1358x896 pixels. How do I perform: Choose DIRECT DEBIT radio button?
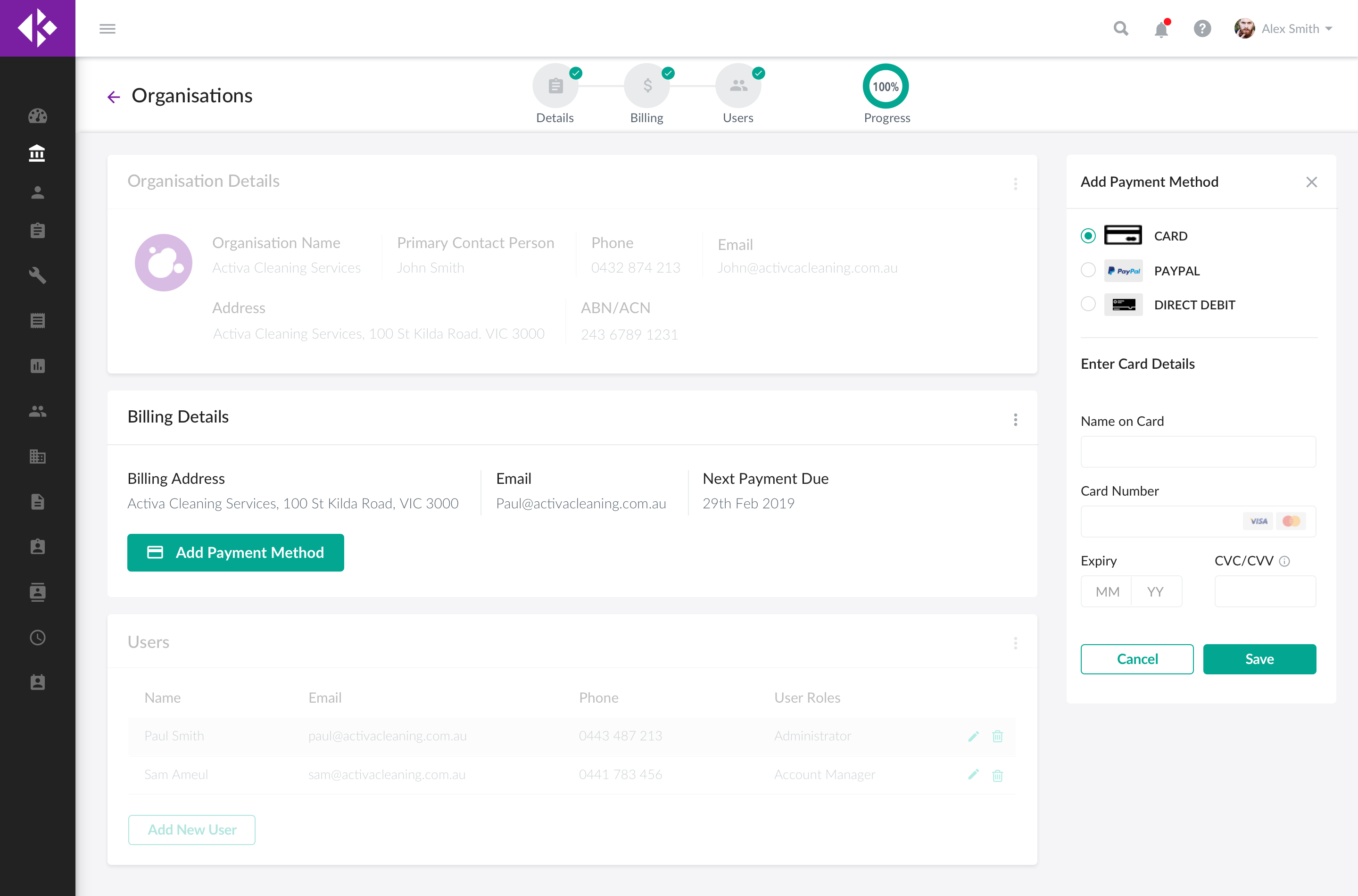(x=1088, y=304)
